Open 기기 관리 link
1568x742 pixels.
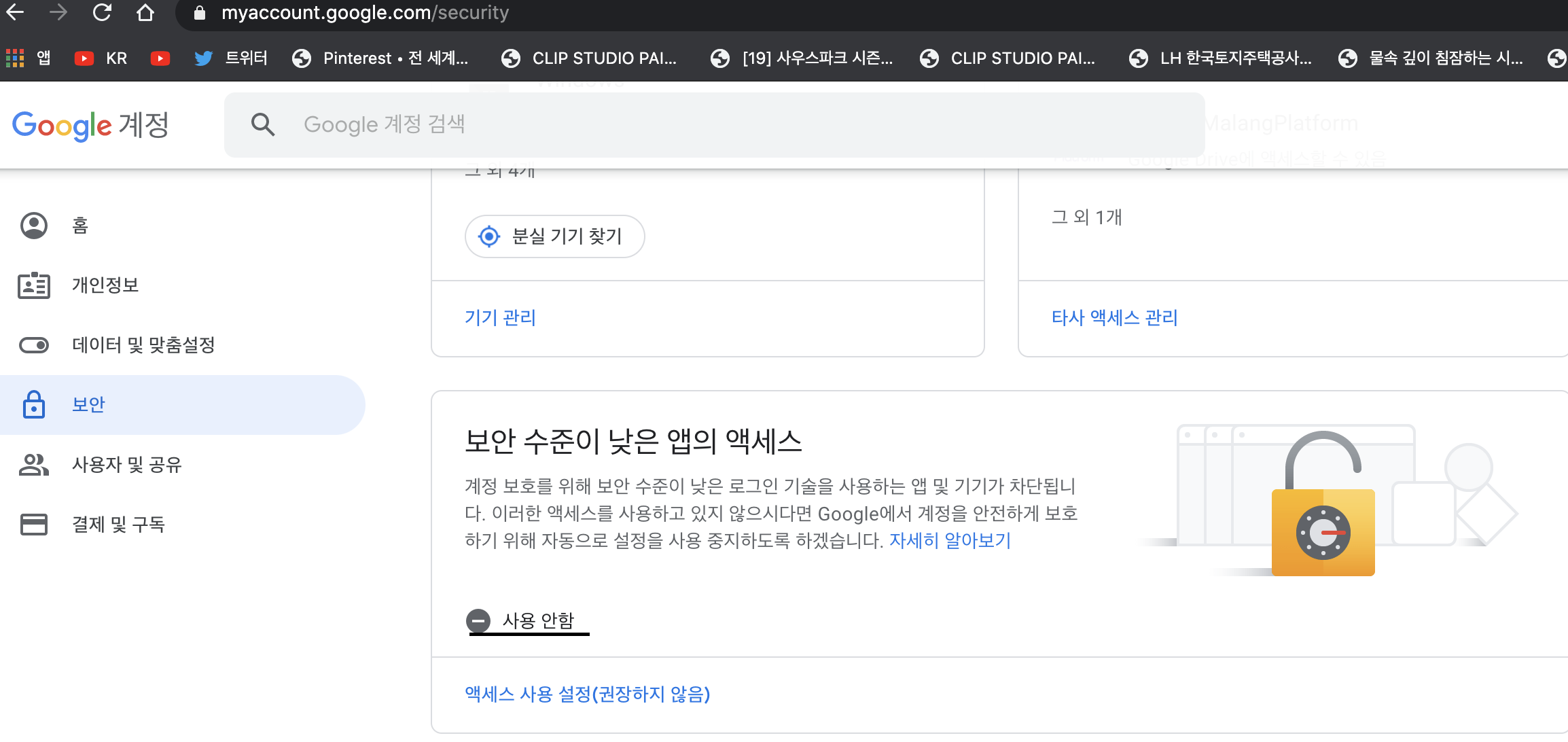tap(500, 318)
